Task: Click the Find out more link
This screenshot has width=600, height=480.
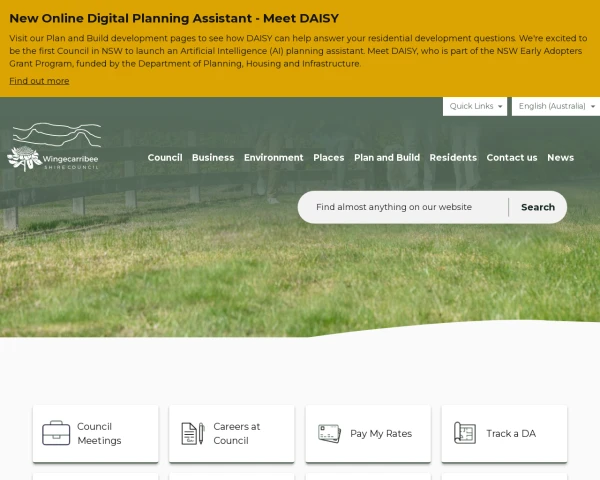Action: point(39,81)
